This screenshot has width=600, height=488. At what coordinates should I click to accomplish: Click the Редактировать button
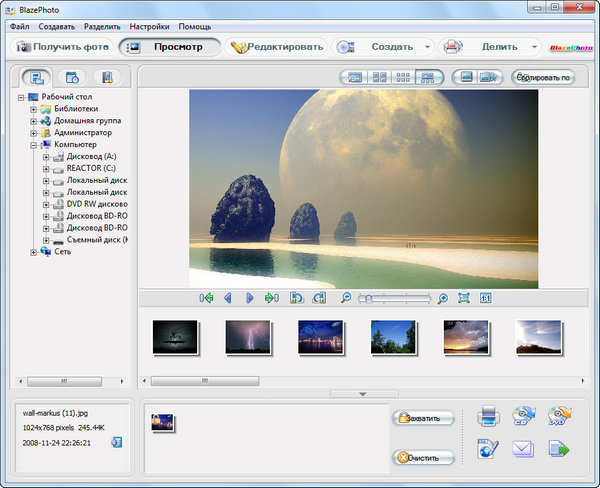276,46
